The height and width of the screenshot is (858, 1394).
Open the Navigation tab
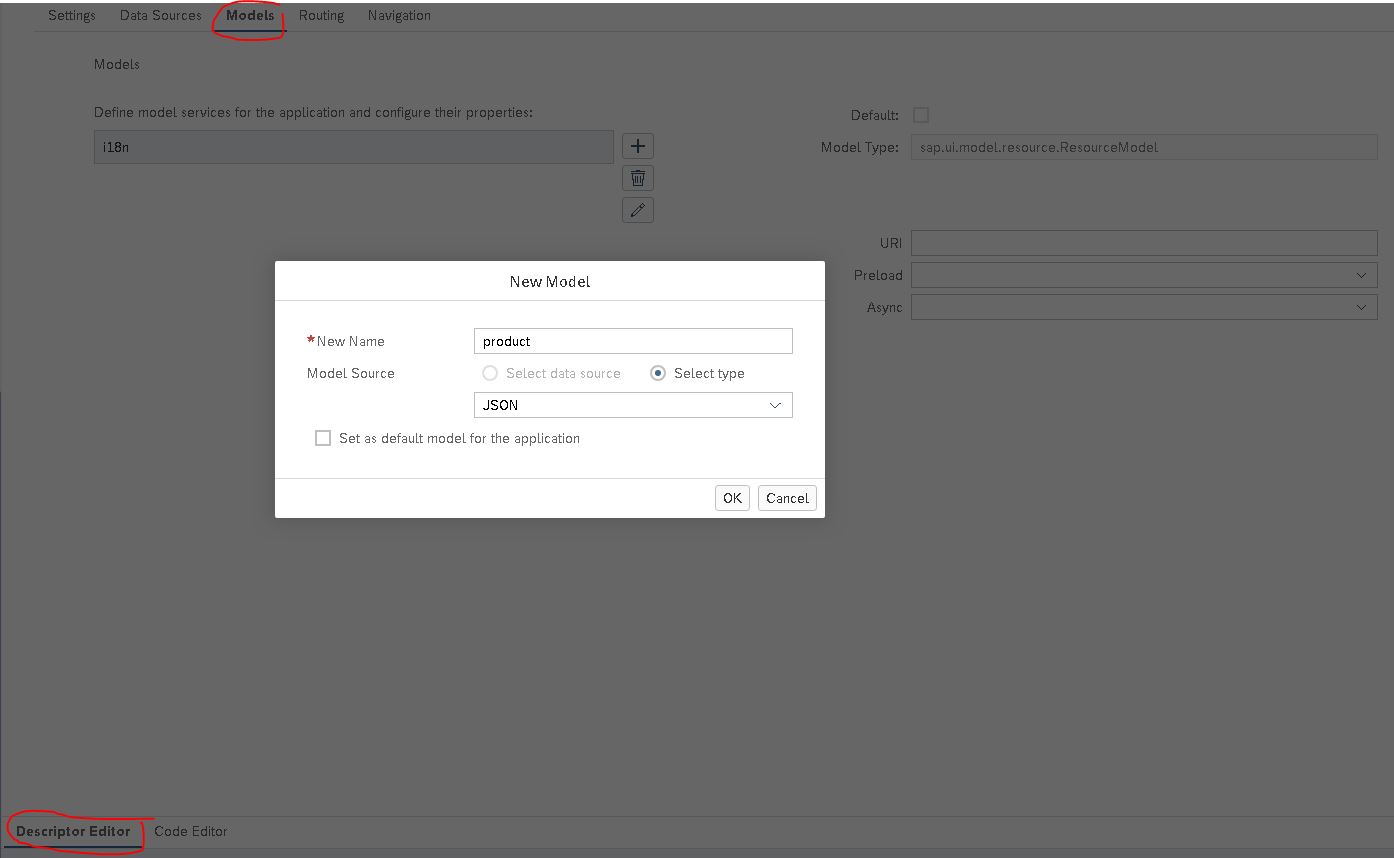click(399, 15)
